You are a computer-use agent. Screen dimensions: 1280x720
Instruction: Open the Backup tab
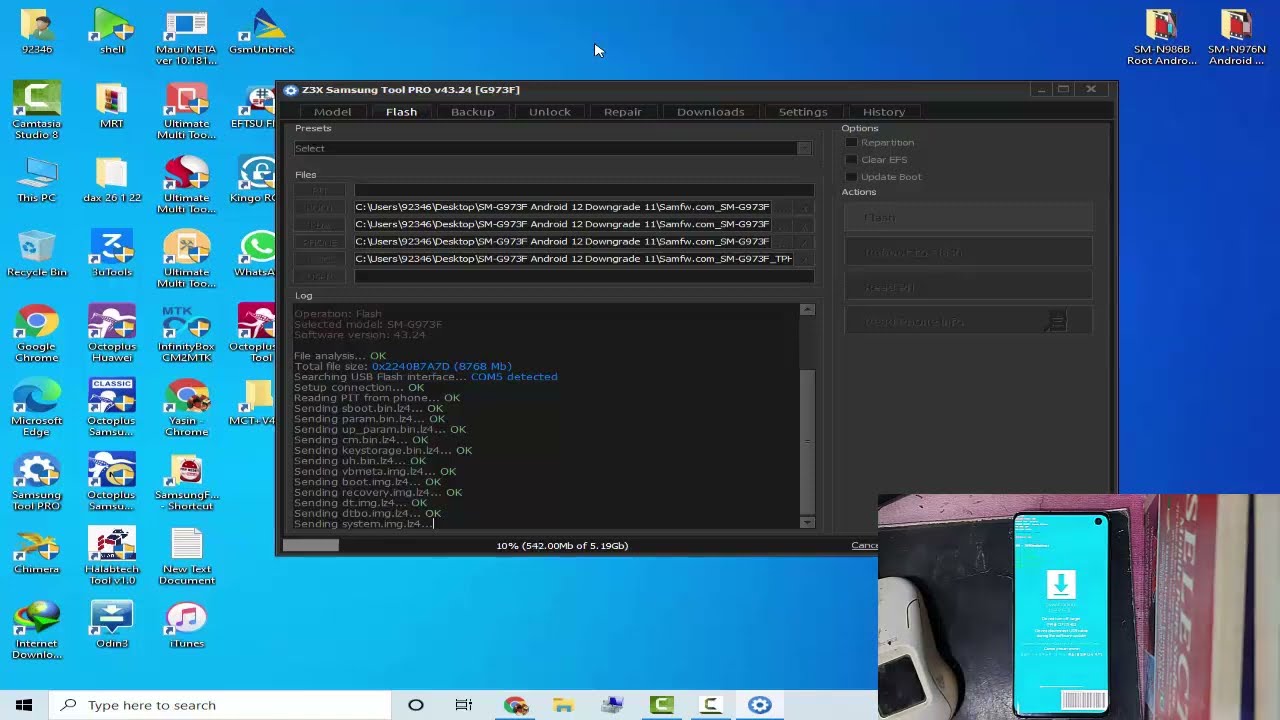click(x=472, y=112)
